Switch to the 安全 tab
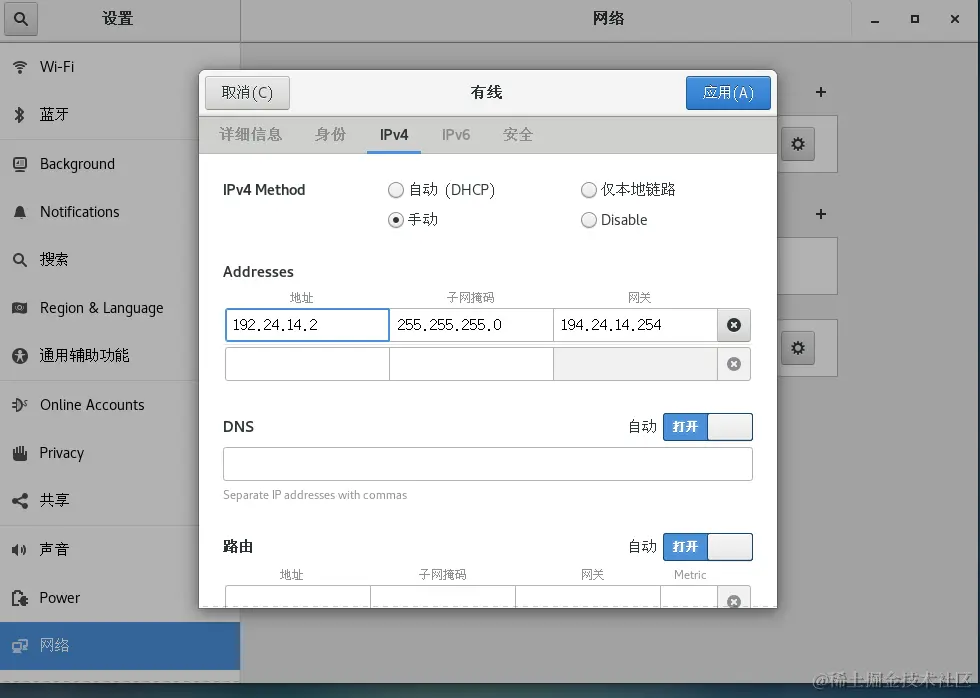The image size is (980, 698). click(518, 135)
